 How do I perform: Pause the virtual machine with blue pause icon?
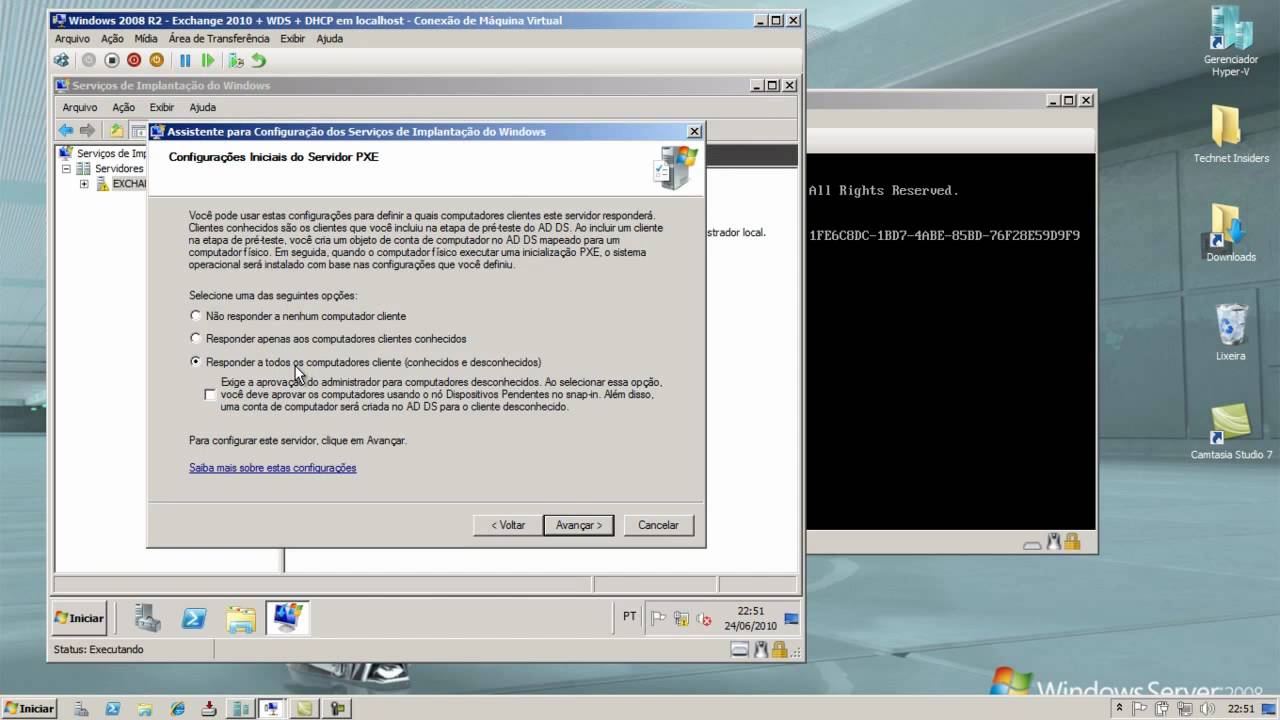point(185,60)
